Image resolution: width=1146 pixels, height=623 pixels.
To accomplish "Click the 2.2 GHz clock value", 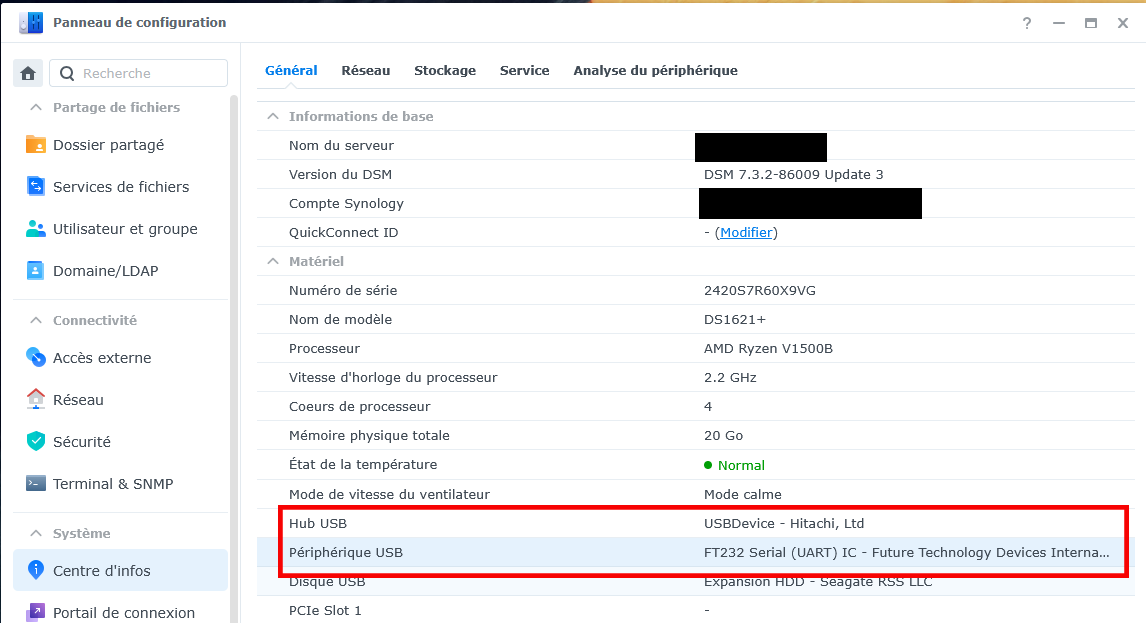I will click(729, 377).
